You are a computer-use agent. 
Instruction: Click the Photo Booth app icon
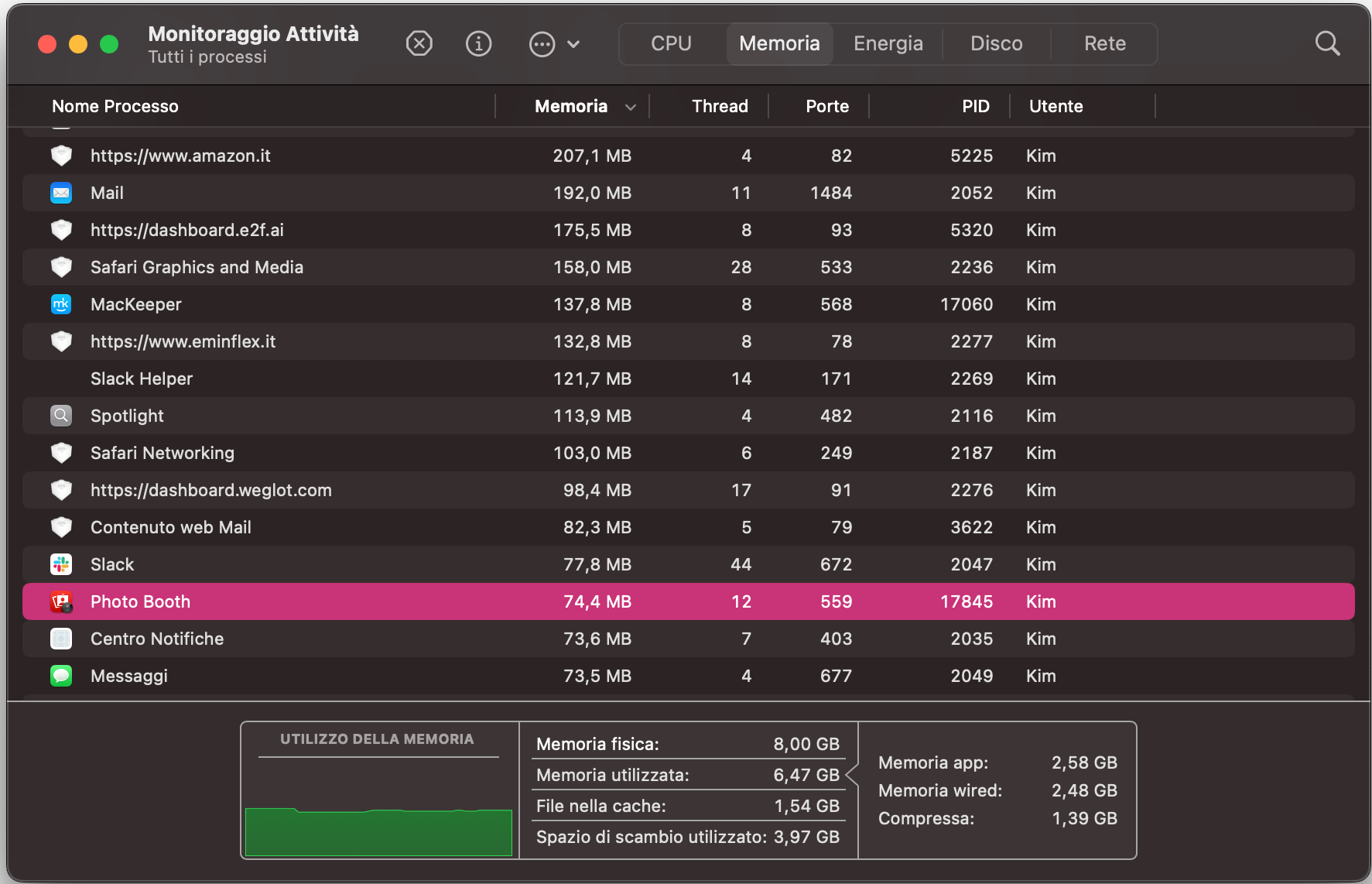click(61, 601)
